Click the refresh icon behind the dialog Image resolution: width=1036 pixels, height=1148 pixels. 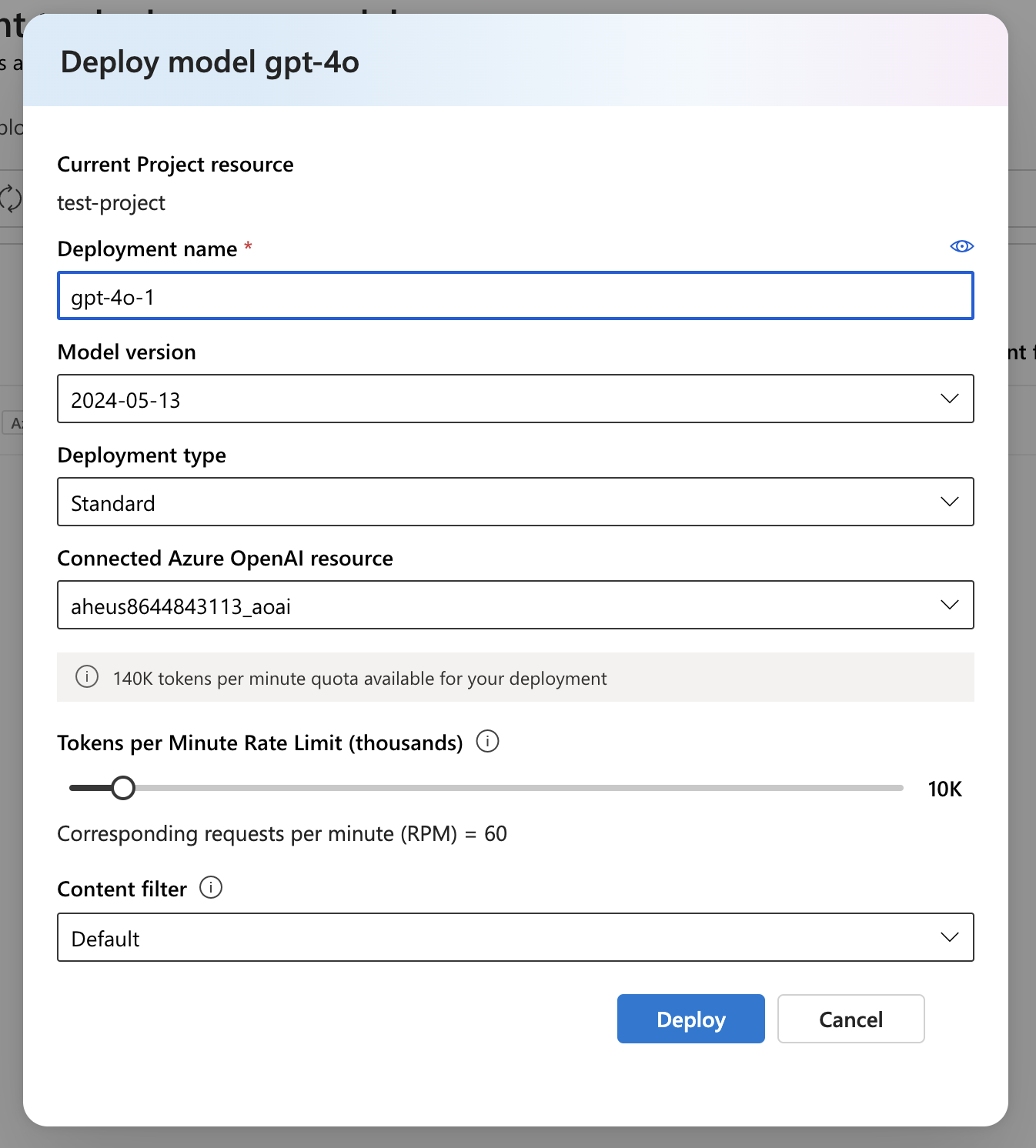pos(11,199)
